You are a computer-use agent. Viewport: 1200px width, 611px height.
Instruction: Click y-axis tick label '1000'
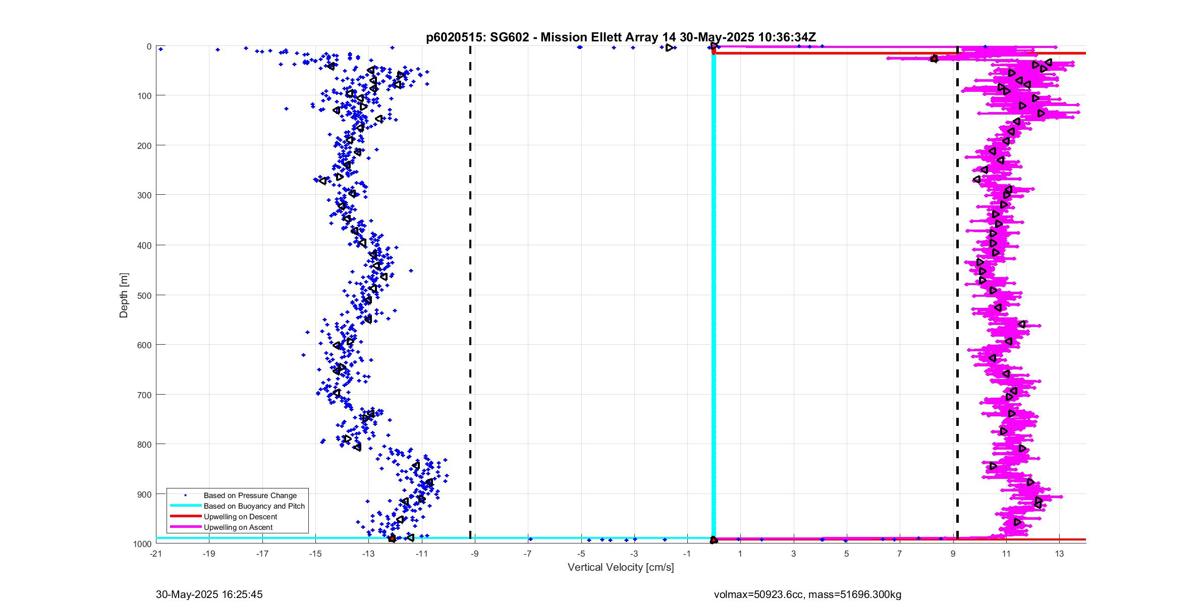tap(141, 544)
